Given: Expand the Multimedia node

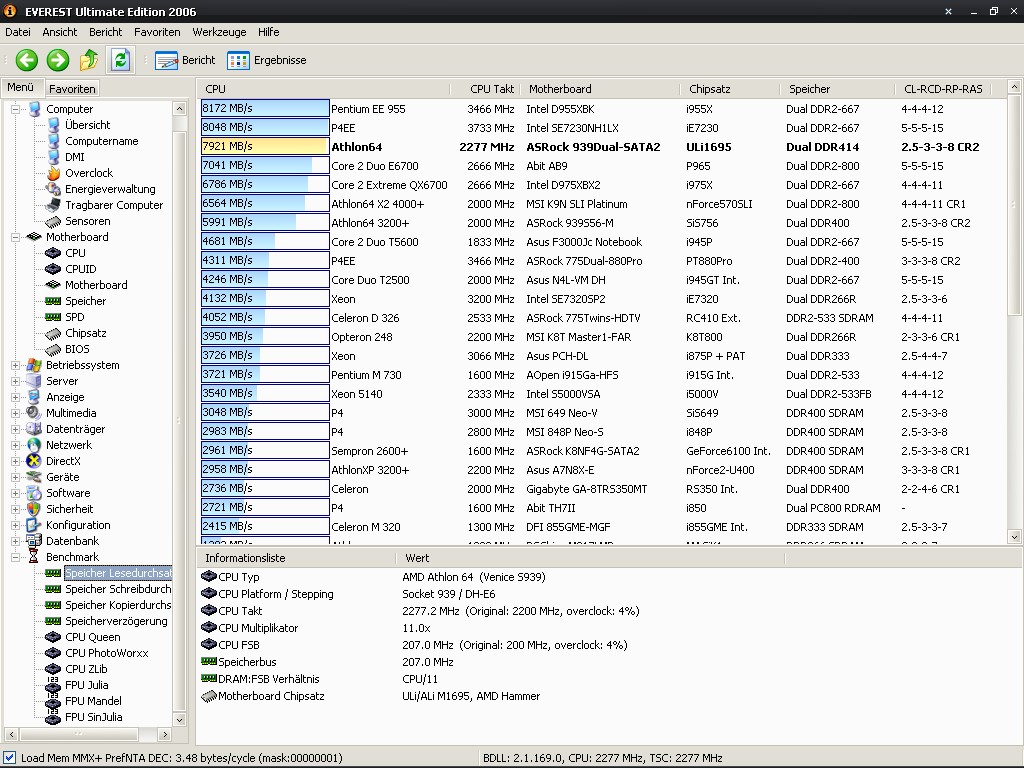Looking at the screenshot, I should click(x=15, y=413).
